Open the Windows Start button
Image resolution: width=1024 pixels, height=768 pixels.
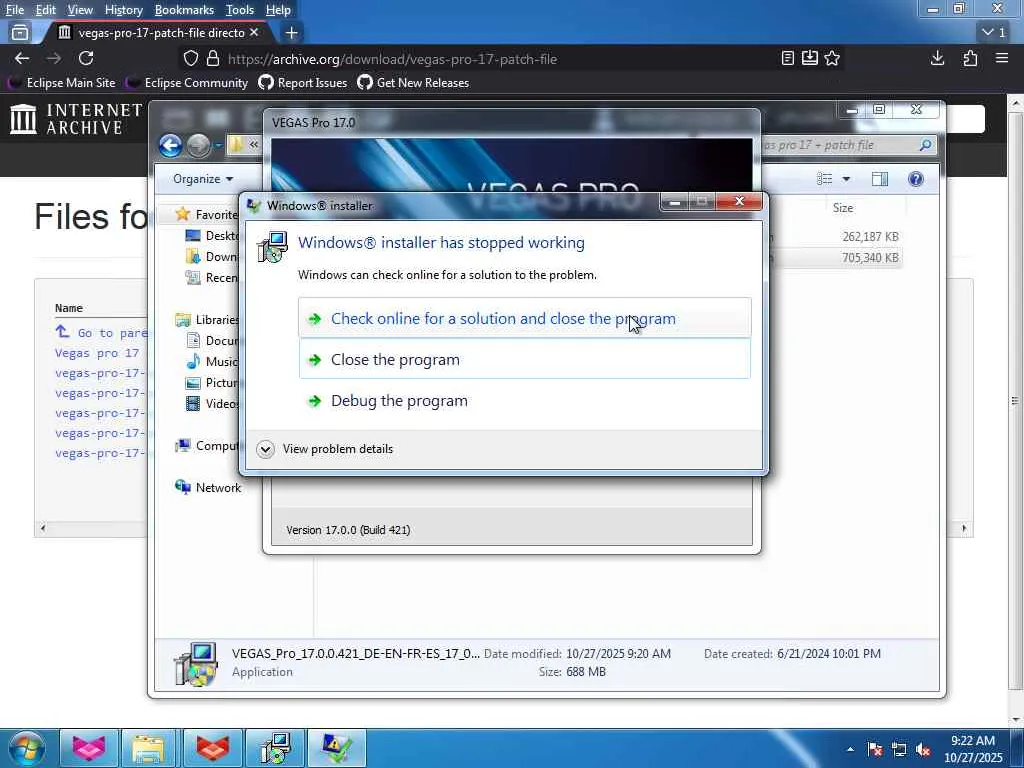(27, 748)
